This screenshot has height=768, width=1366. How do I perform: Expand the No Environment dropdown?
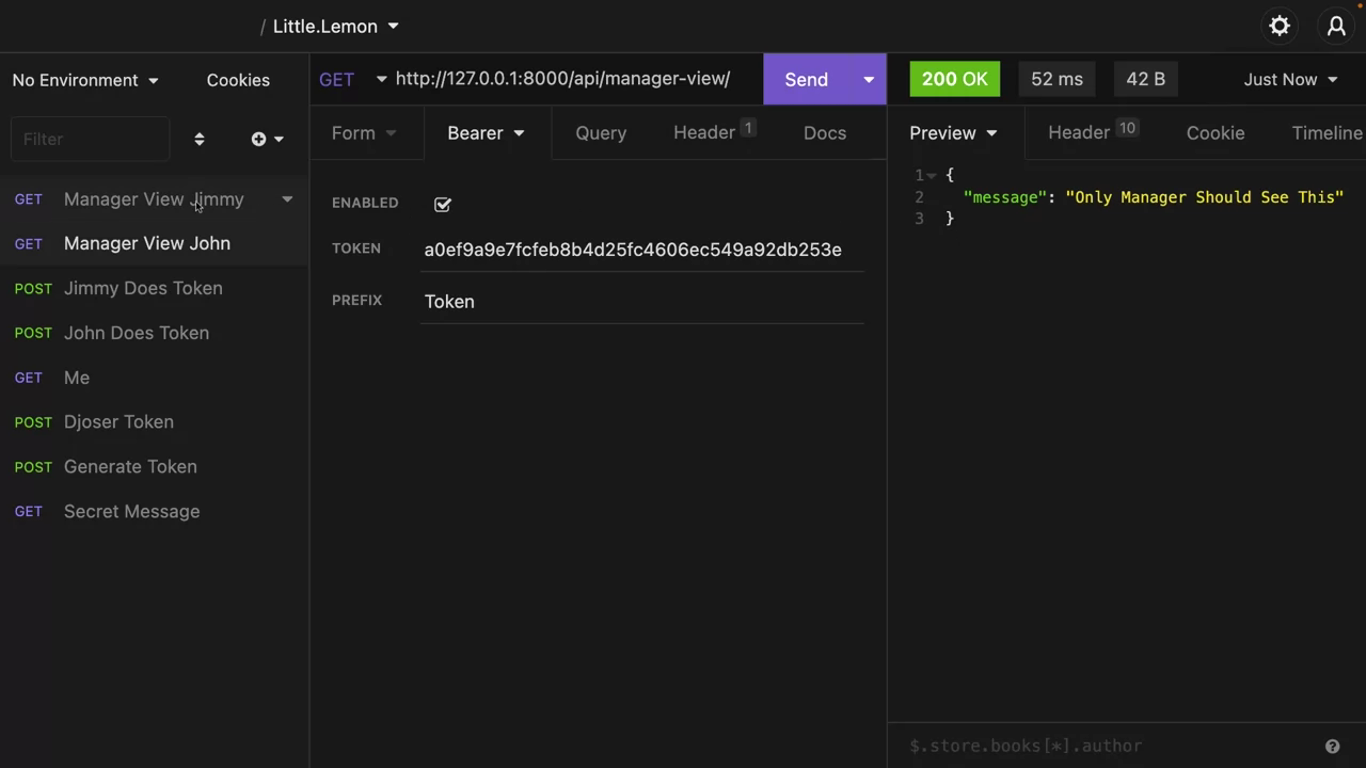tap(85, 80)
